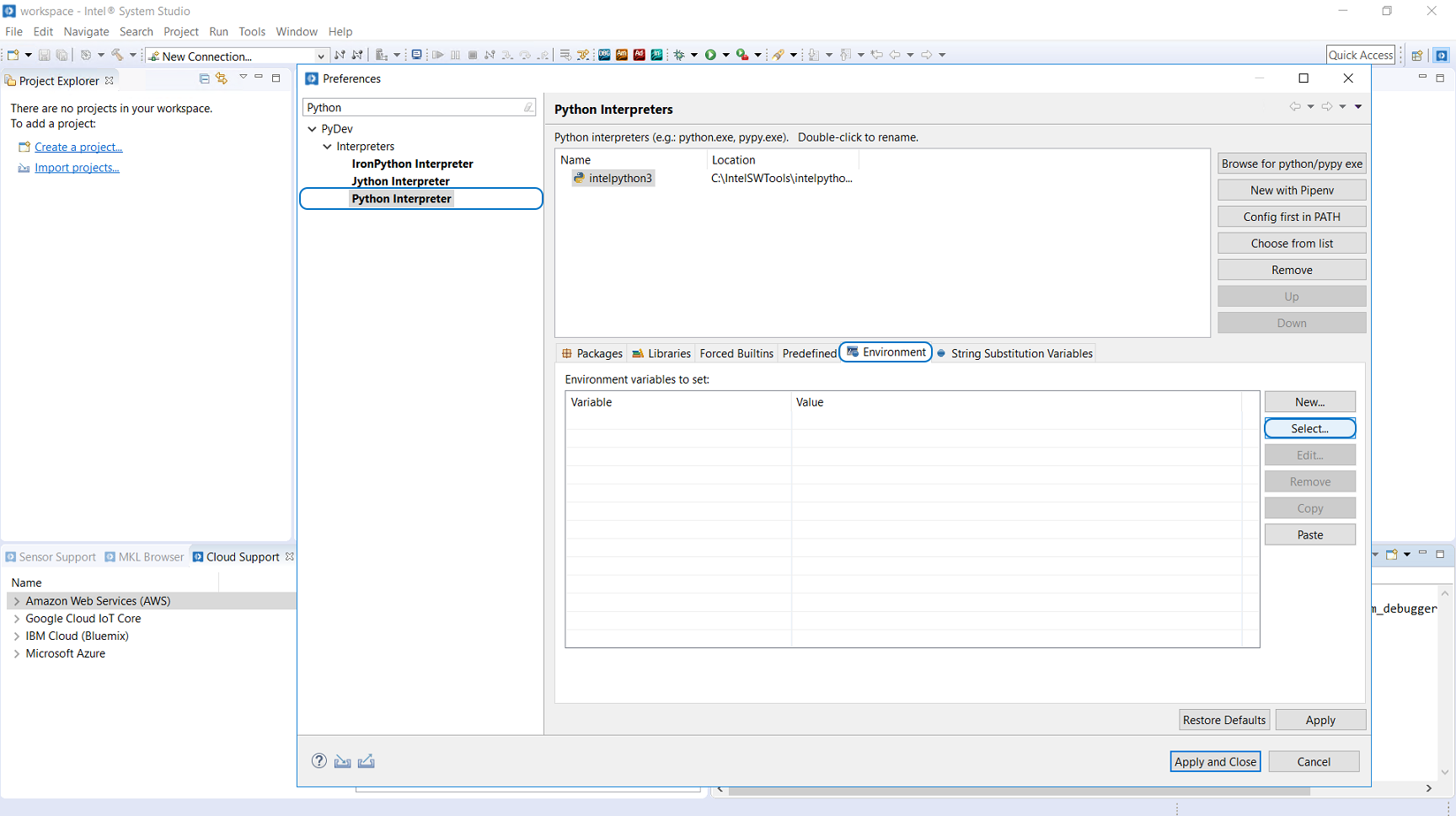Image resolution: width=1456 pixels, height=816 pixels.
Task: Click Open Perspective icon
Action: coord(1417,55)
